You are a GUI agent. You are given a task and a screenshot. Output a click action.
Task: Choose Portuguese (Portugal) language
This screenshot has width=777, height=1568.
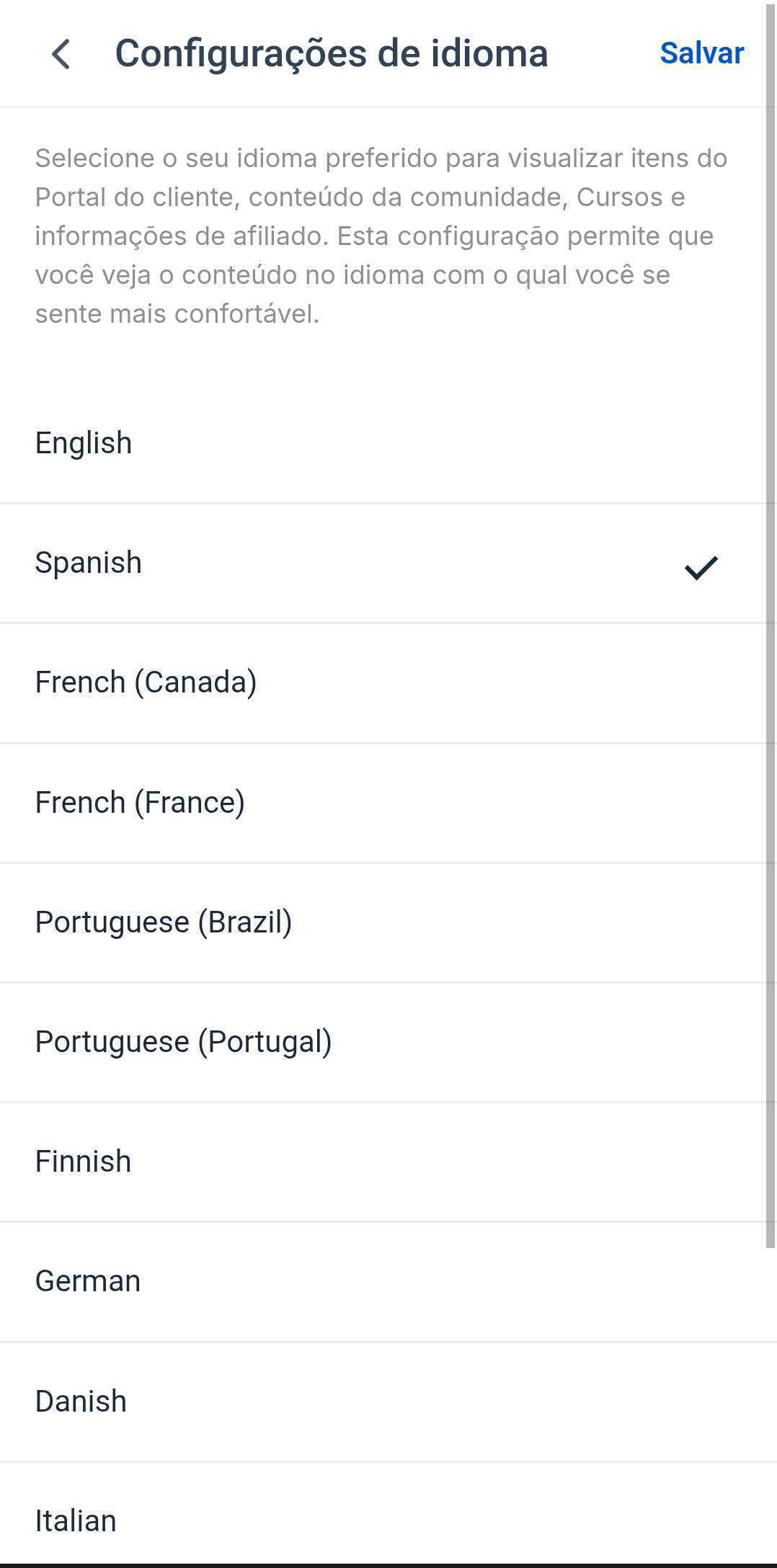pyautogui.click(x=183, y=1042)
